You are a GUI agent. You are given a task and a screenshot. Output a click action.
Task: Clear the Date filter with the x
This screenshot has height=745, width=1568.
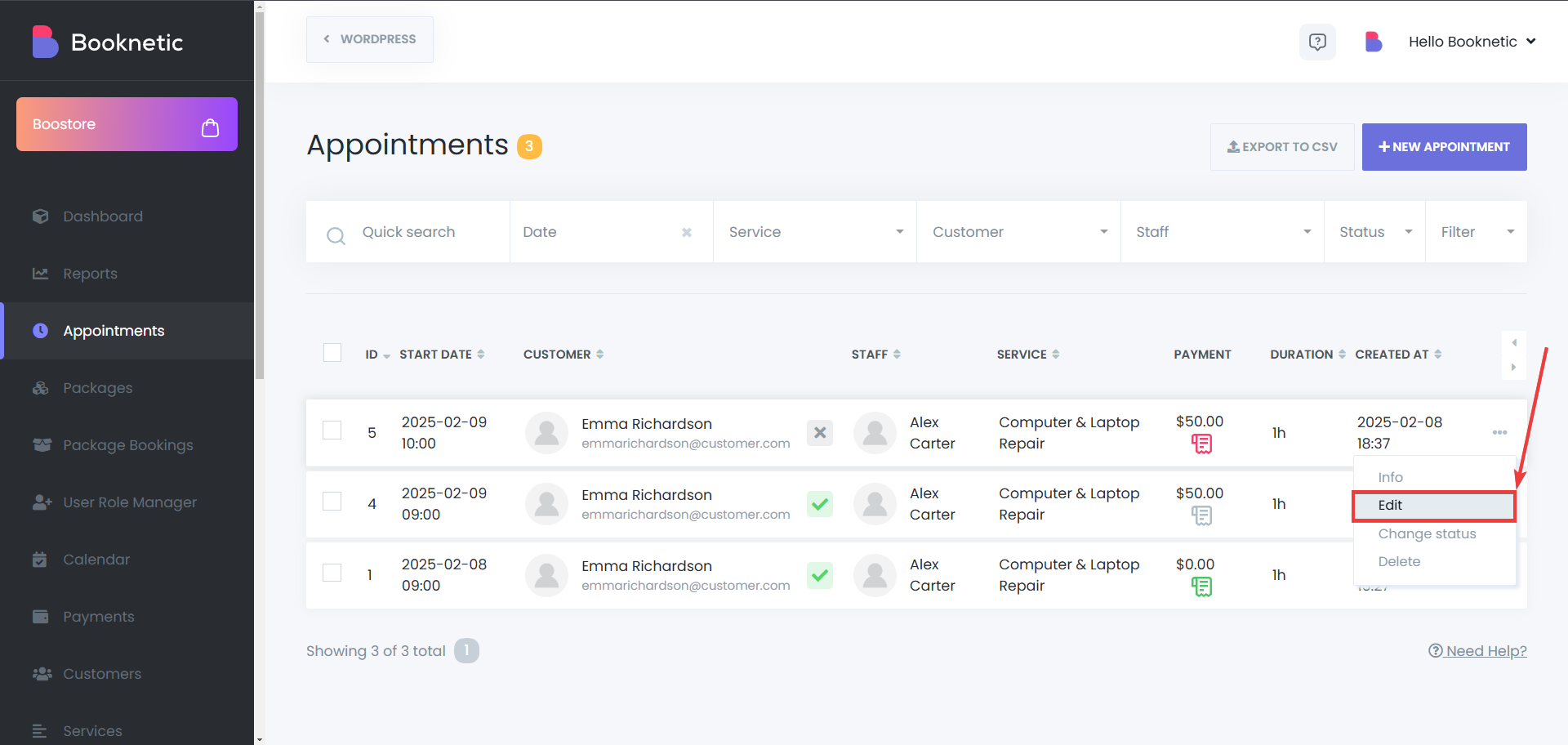(x=687, y=232)
